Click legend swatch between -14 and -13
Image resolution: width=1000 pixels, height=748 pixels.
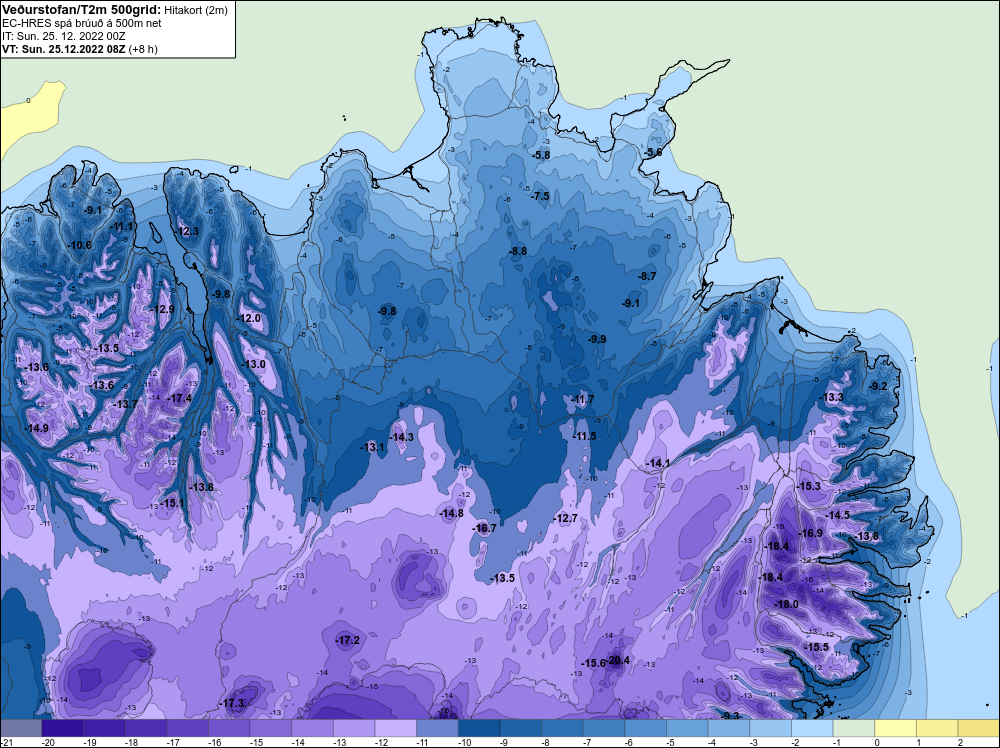(x=312, y=728)
